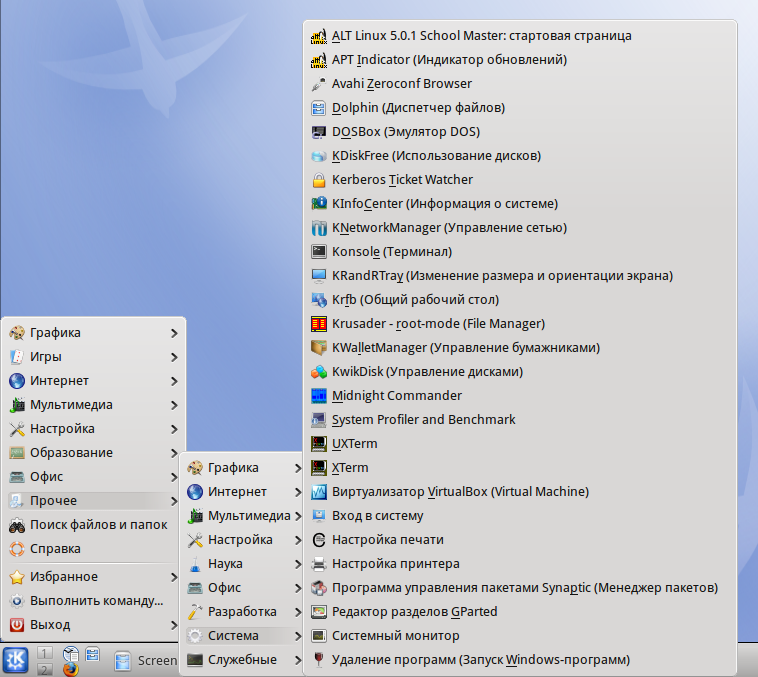Screen dimensions: 758x677
Task: Launch Настройка принтера
Action: (520, 564)
